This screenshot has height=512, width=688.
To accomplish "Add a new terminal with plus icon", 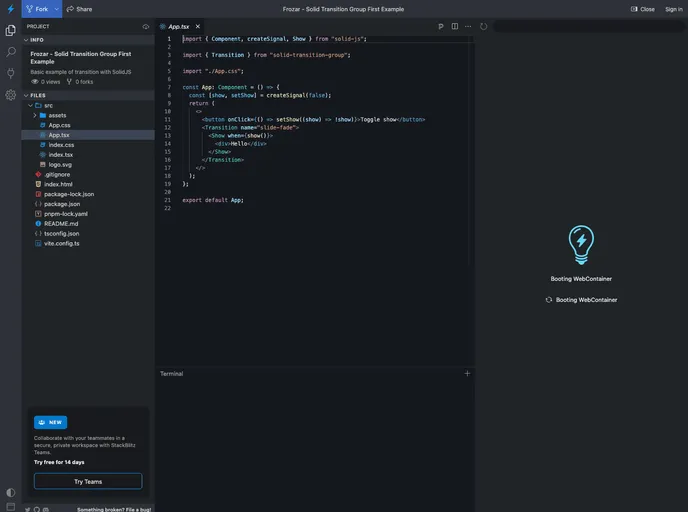I will (x=467, y=373).
